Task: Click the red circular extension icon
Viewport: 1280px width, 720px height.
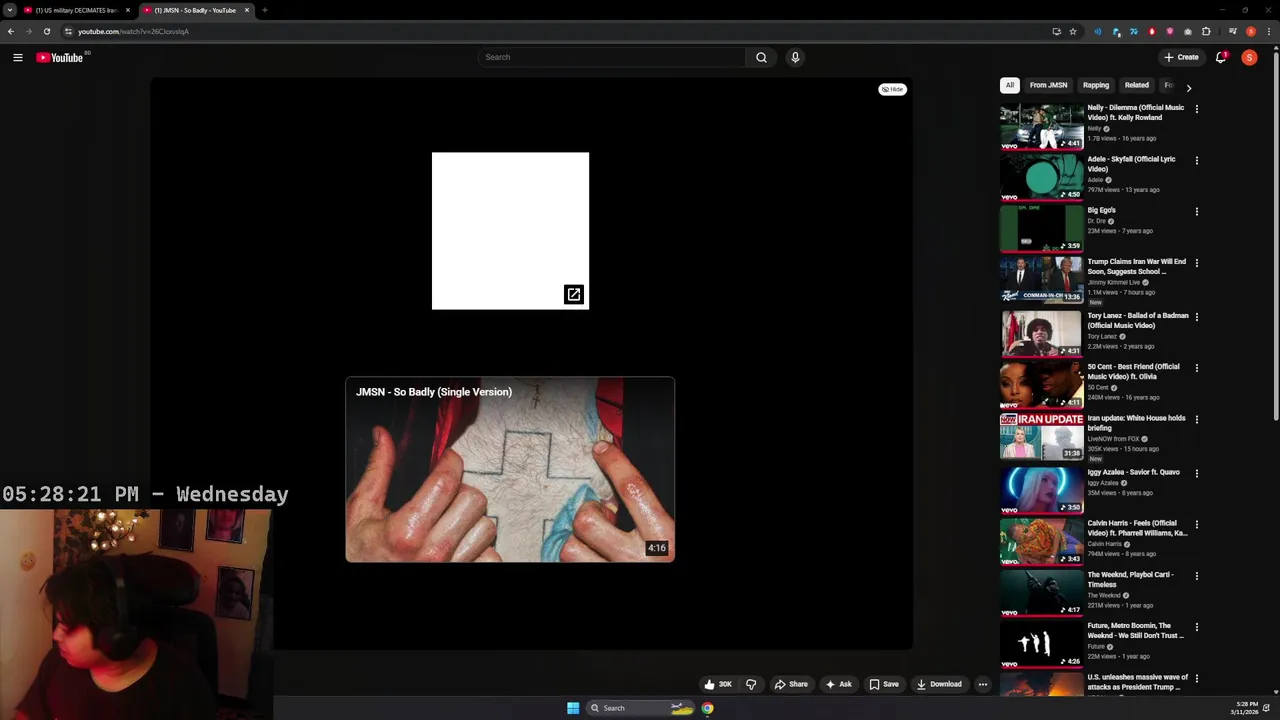Action: point(1152,31)
